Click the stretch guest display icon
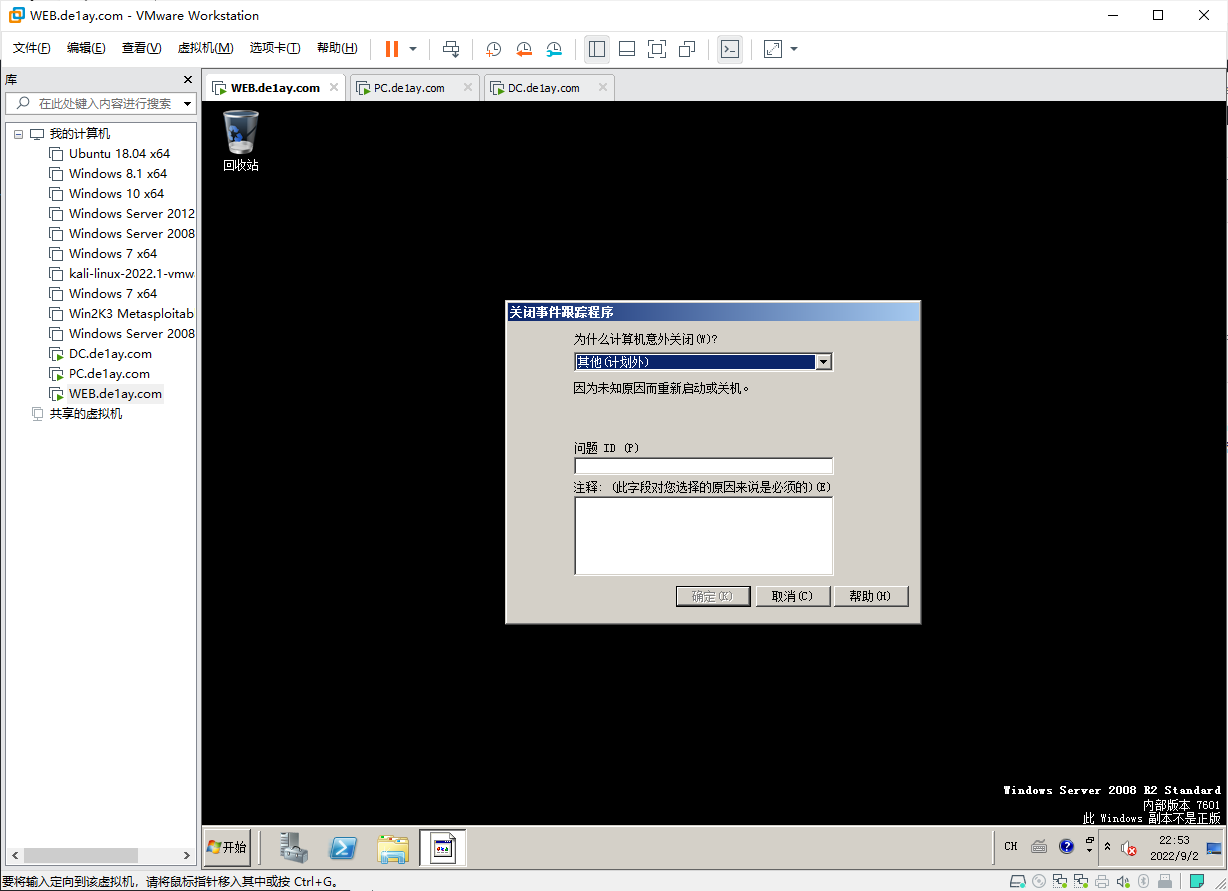The image size is (1228, 891). click(x=773, y=49)
